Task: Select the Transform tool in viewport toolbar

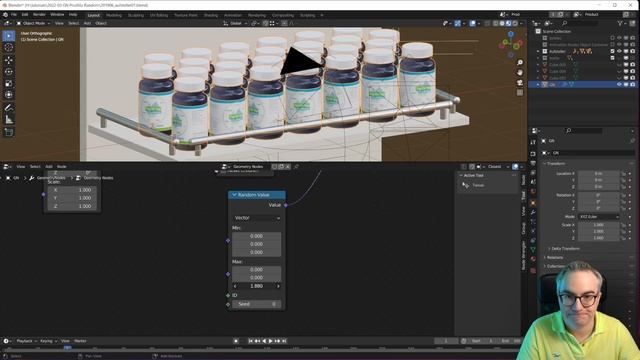Action: (9, 95)
